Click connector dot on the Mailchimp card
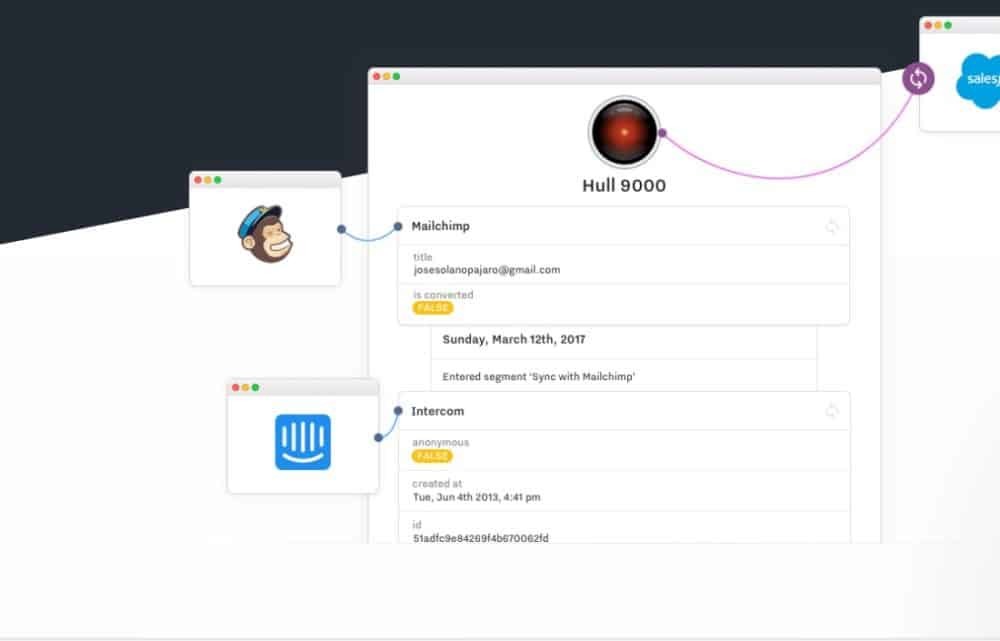The height and width of the screenshot is (641, 1000). click(x=398, y=227)
